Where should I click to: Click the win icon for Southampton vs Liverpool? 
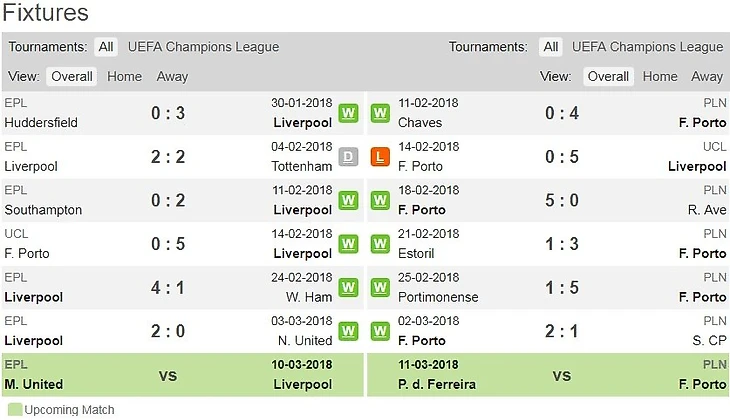pyautogui.click(x=348, y=200)
